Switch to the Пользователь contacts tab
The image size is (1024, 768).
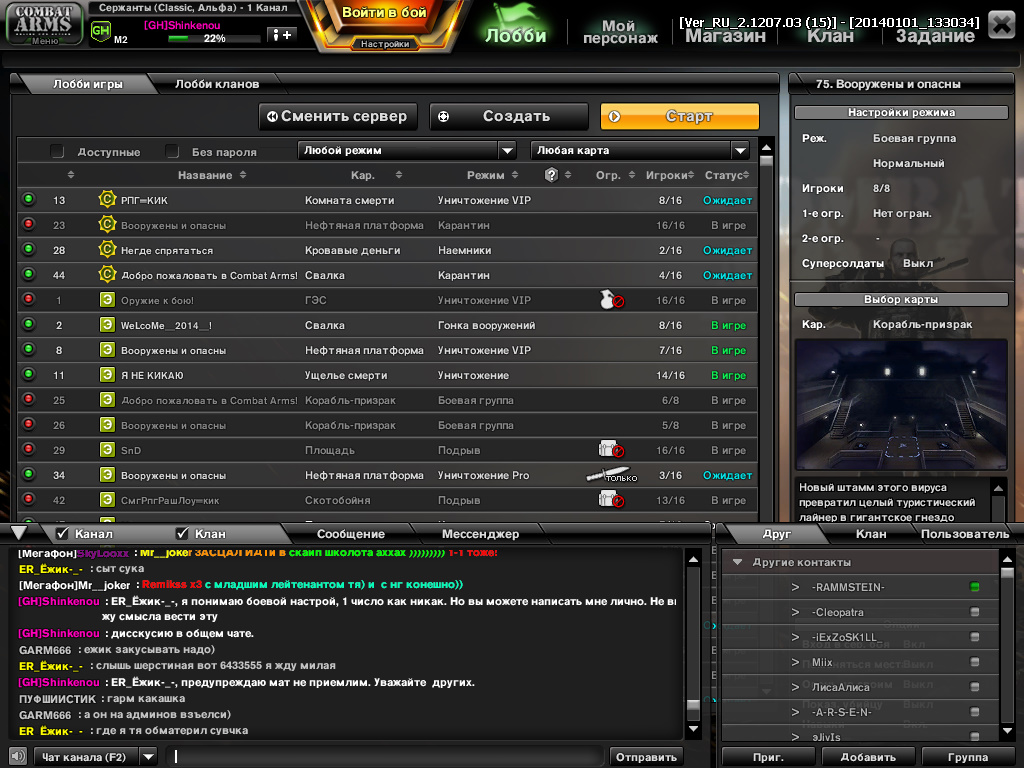pyautogui.click(x=965, y=534)
